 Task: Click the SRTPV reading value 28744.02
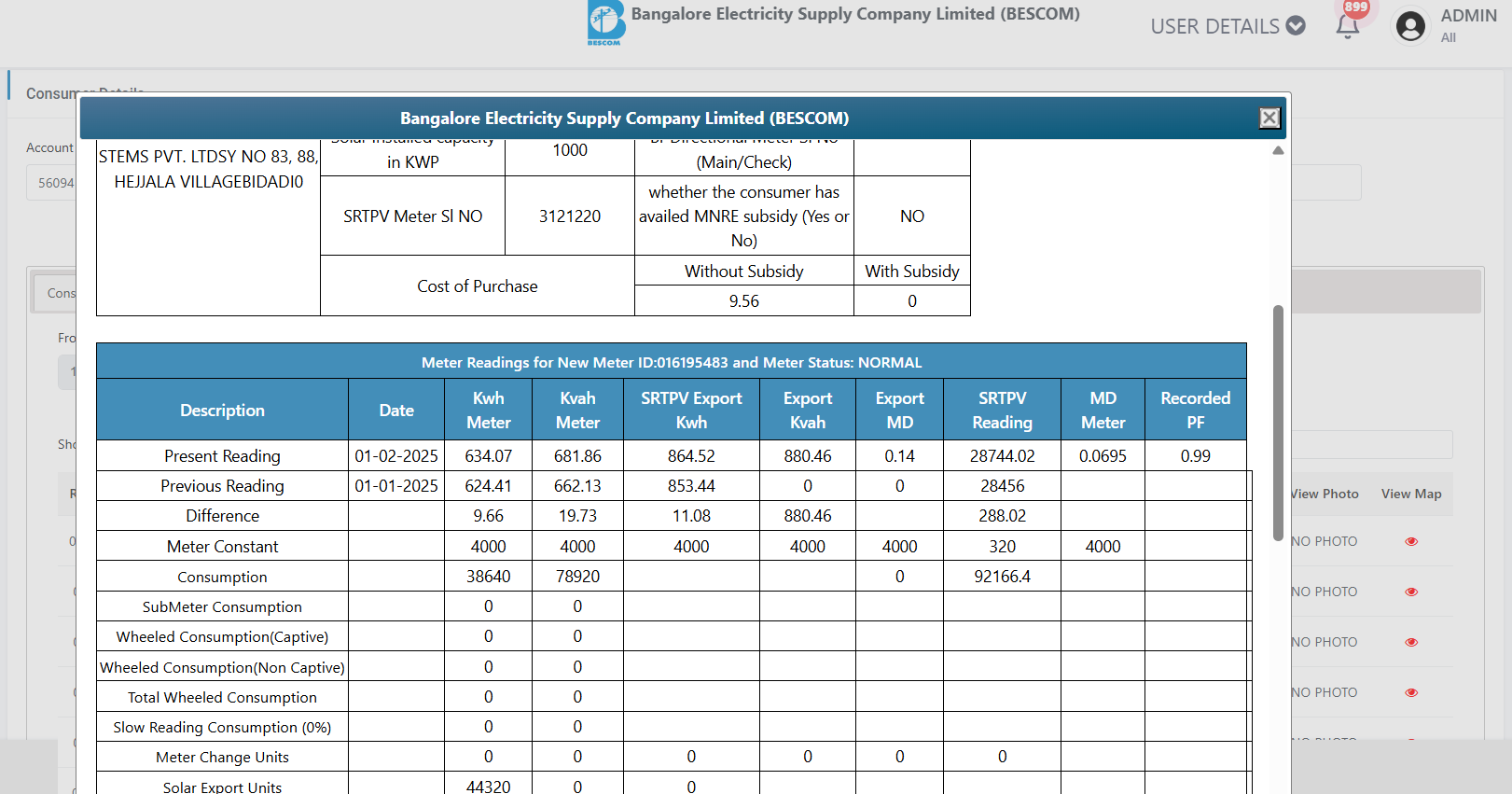click(1002, 456)
